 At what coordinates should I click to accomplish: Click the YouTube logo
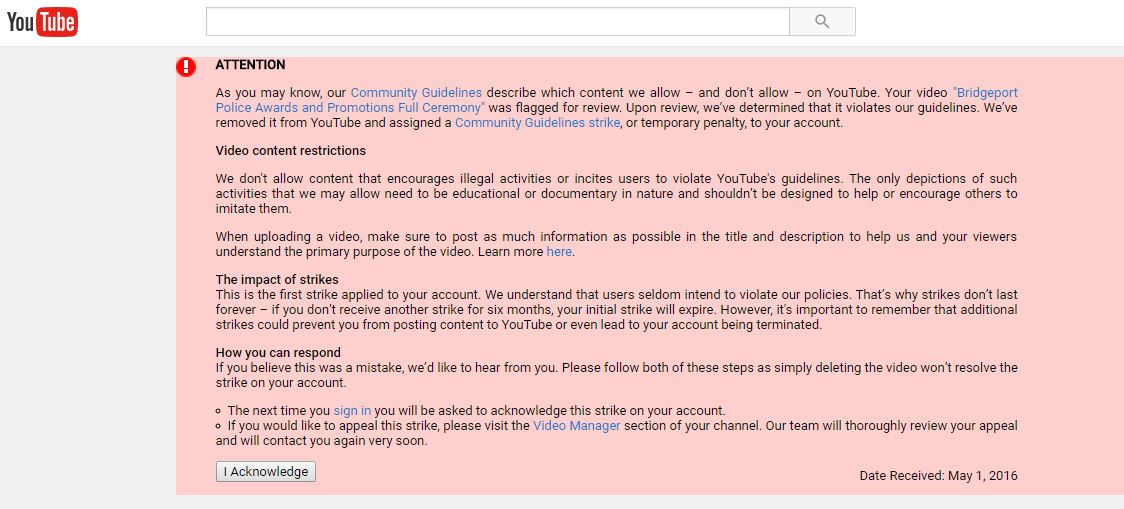click(42, 22)
